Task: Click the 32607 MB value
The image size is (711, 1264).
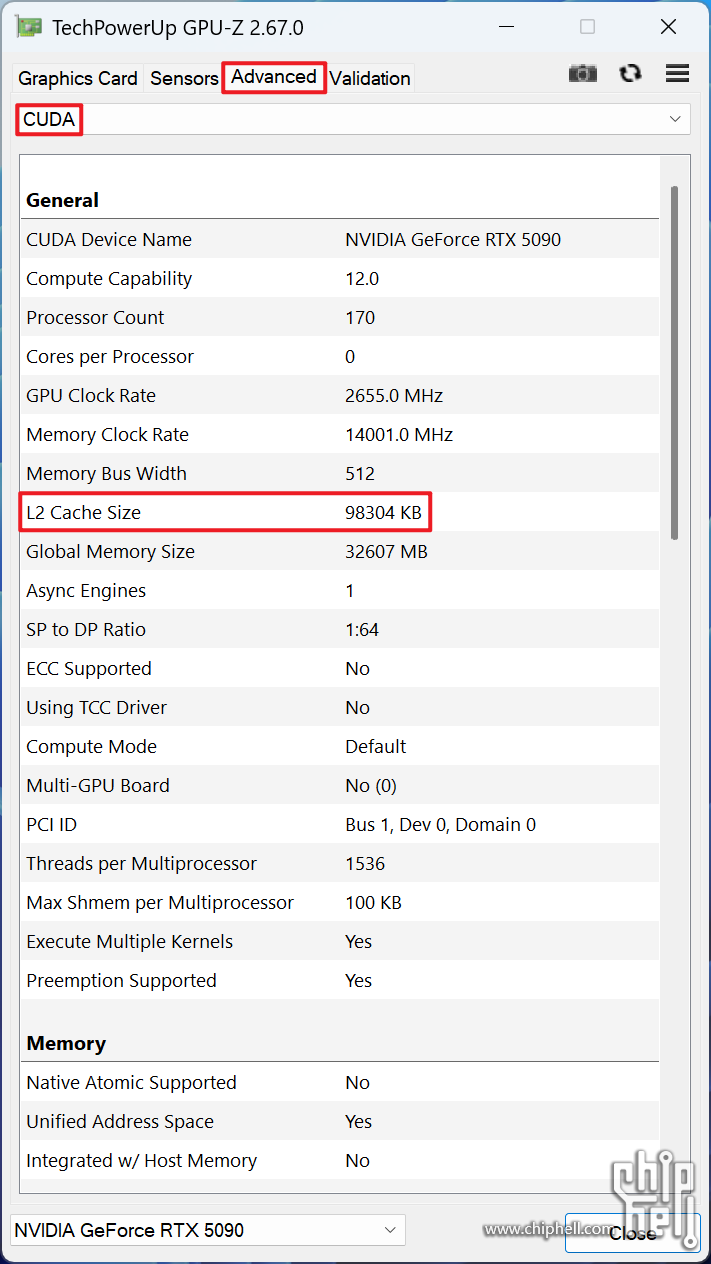Action: pyautogui.click(x=386, y=552)
